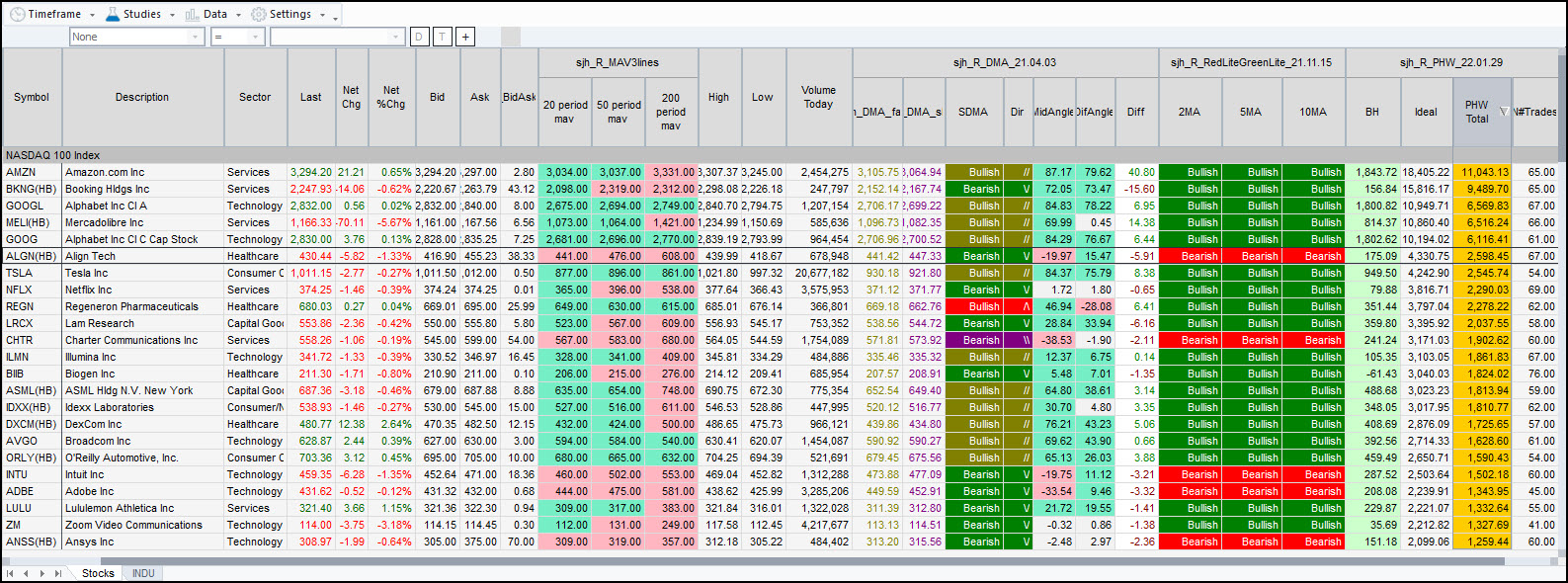Select the 'Adobe Inc' description cell
Image resolution: width=1568 pixels, height=583 pixels.
(142, 491)
